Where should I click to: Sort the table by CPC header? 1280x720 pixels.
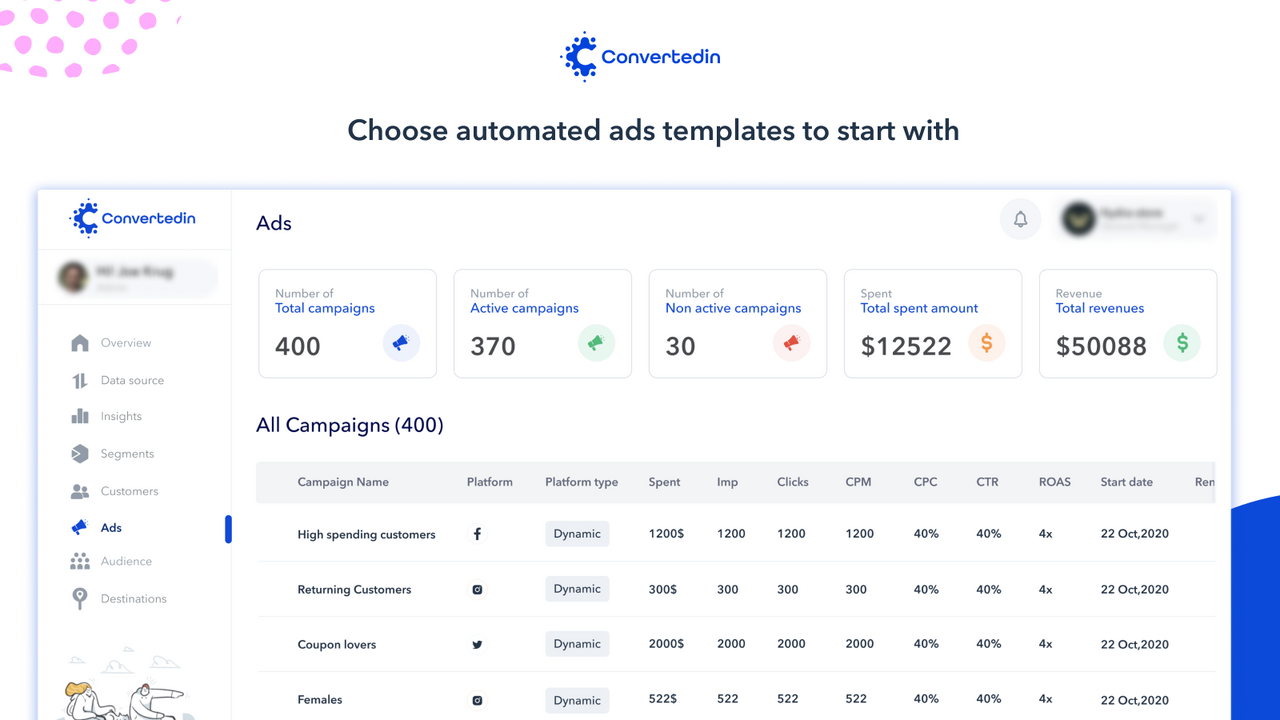926,482
